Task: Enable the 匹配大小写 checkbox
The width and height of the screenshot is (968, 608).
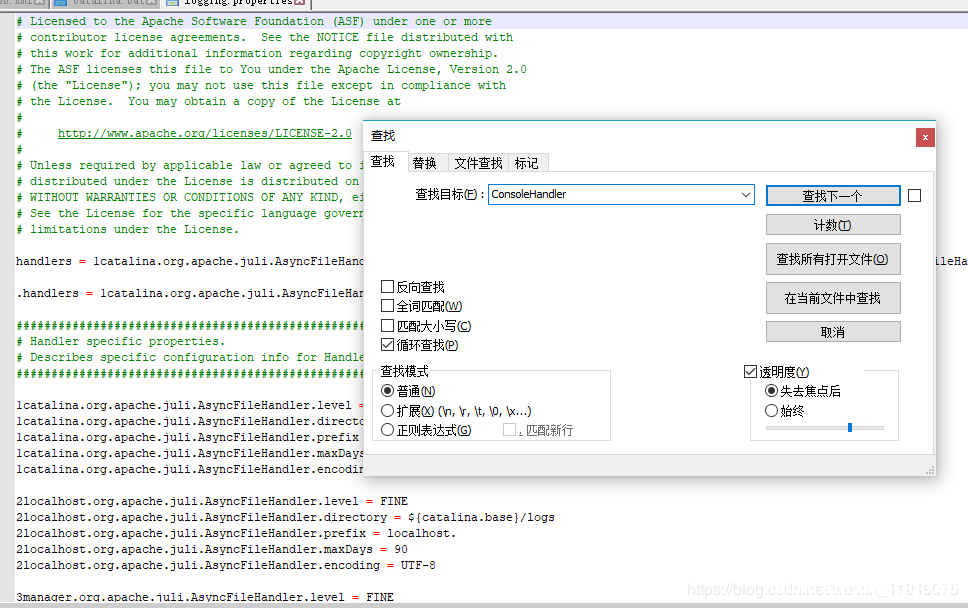Action: point(388,326)
